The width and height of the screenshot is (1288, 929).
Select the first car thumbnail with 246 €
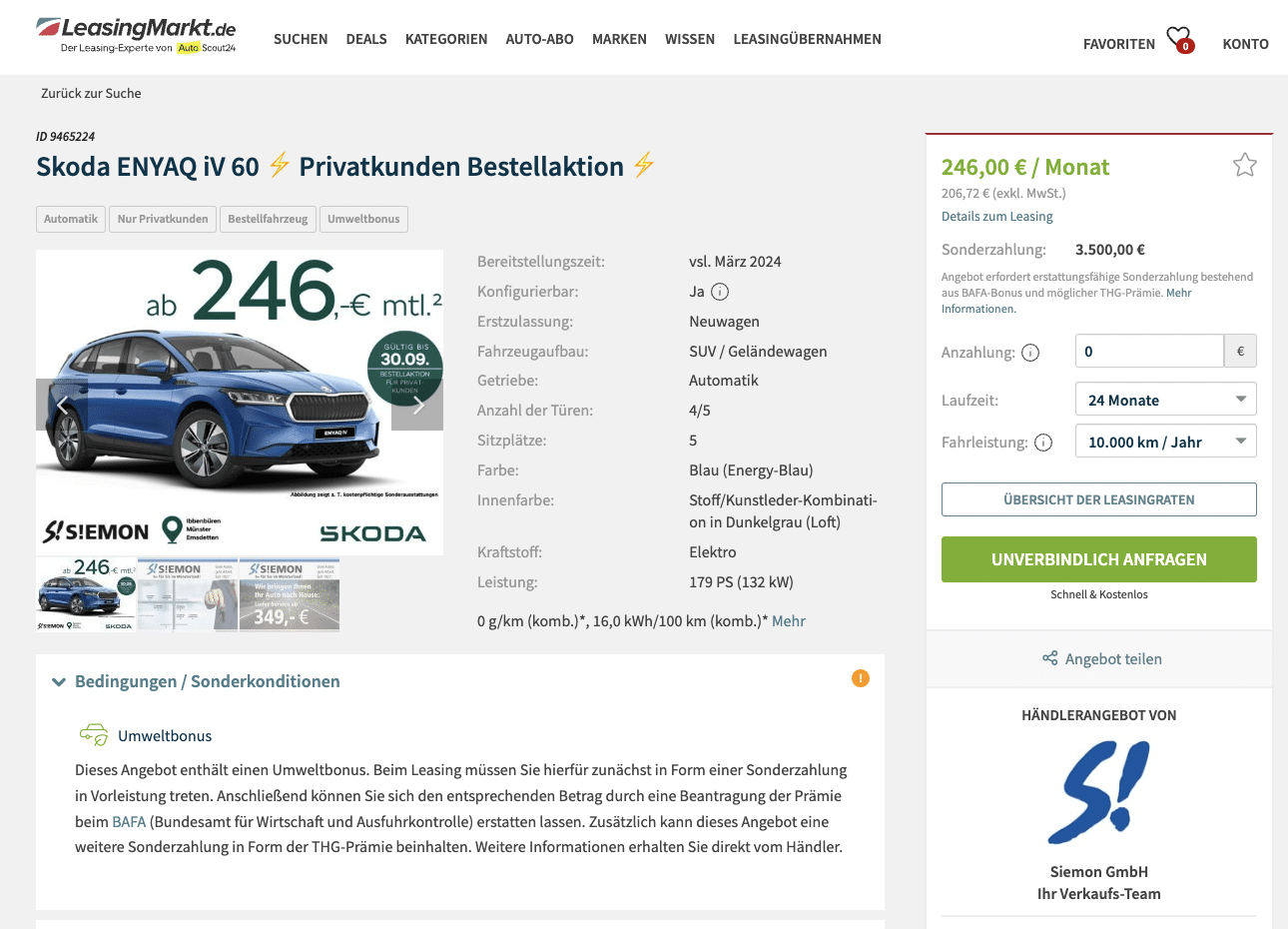point(86,594)
